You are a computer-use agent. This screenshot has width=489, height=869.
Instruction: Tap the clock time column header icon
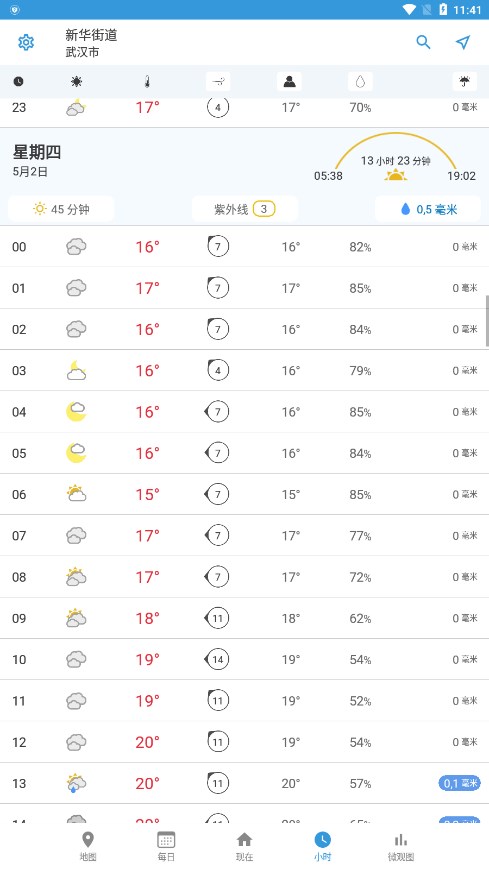(18, 81)
